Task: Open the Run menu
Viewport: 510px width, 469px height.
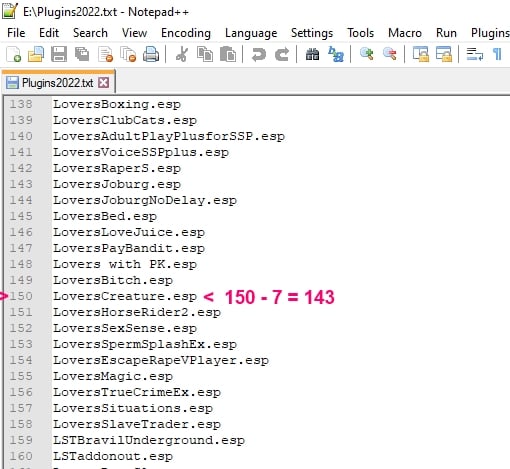Action: tap(446, 33)
